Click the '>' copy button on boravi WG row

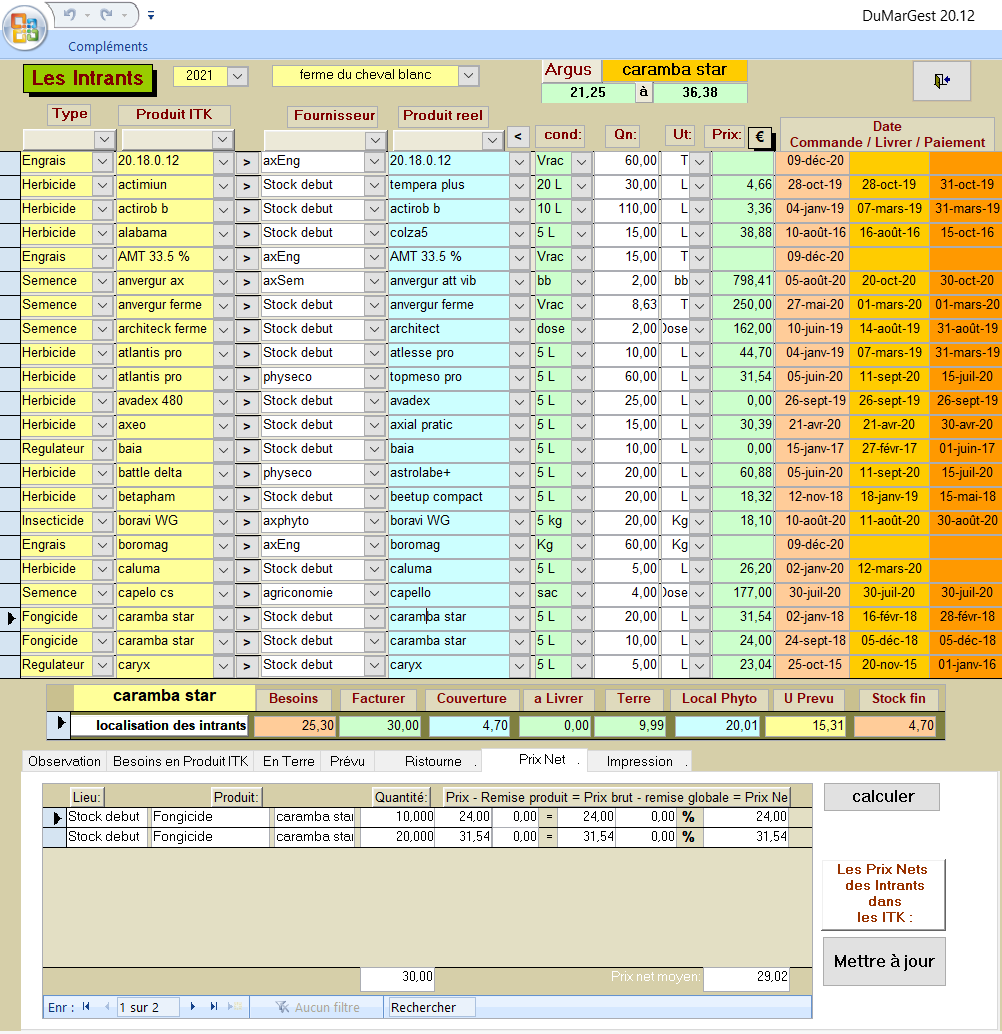pos(247,522)
